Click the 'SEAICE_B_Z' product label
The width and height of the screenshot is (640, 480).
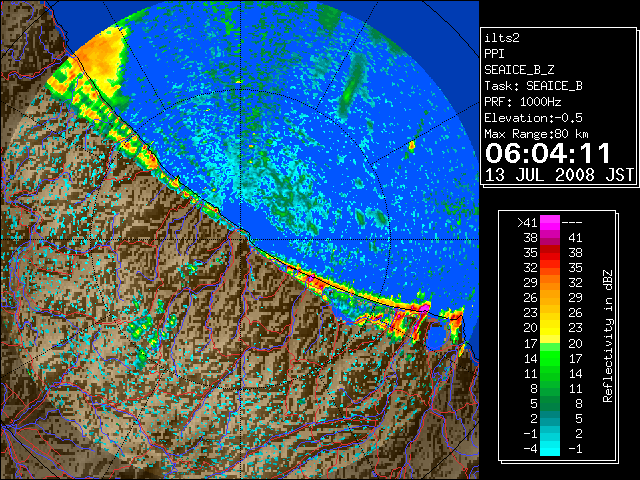519,70
